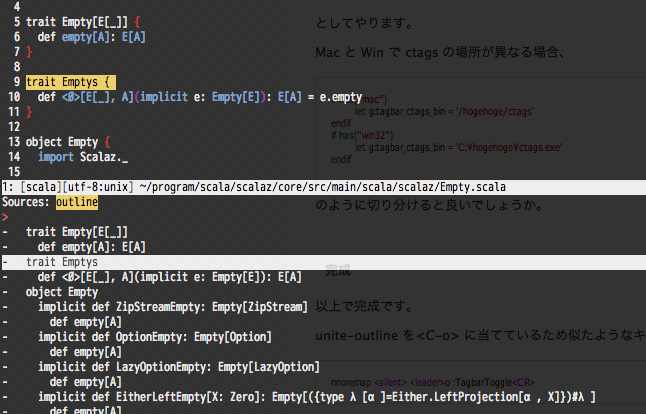The width and height of the screenshot is (646, 414).
Task: Click line number 15 in the gutter
Action: [x=14, y=172]
